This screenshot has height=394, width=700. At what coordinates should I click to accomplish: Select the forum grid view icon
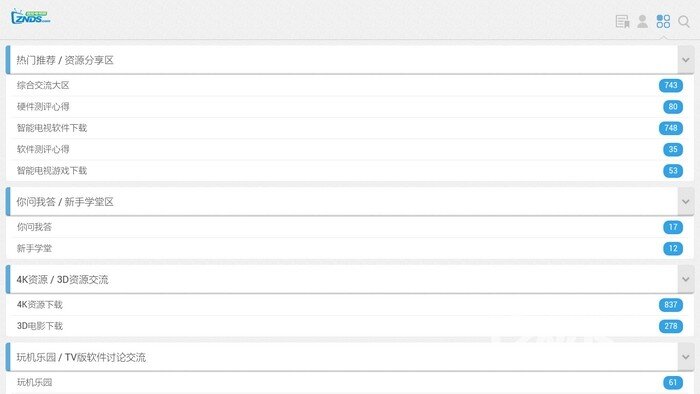coord(663,21)
